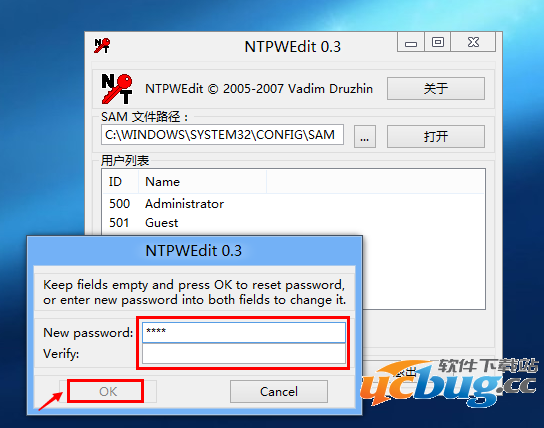Screen dimensions: 544x428
Task: Select the Administrator user entry
Action: (x=184, y=204)
